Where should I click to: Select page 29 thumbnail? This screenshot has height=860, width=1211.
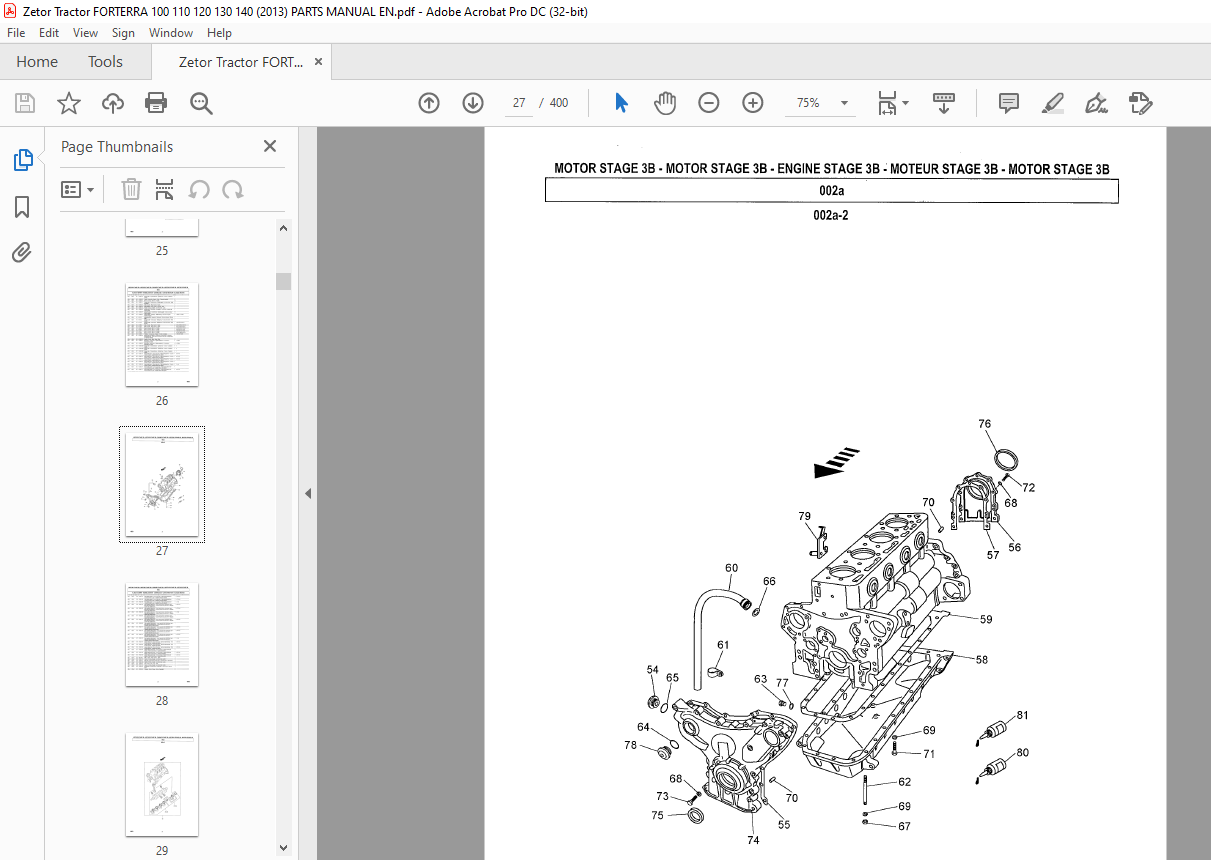162,785
